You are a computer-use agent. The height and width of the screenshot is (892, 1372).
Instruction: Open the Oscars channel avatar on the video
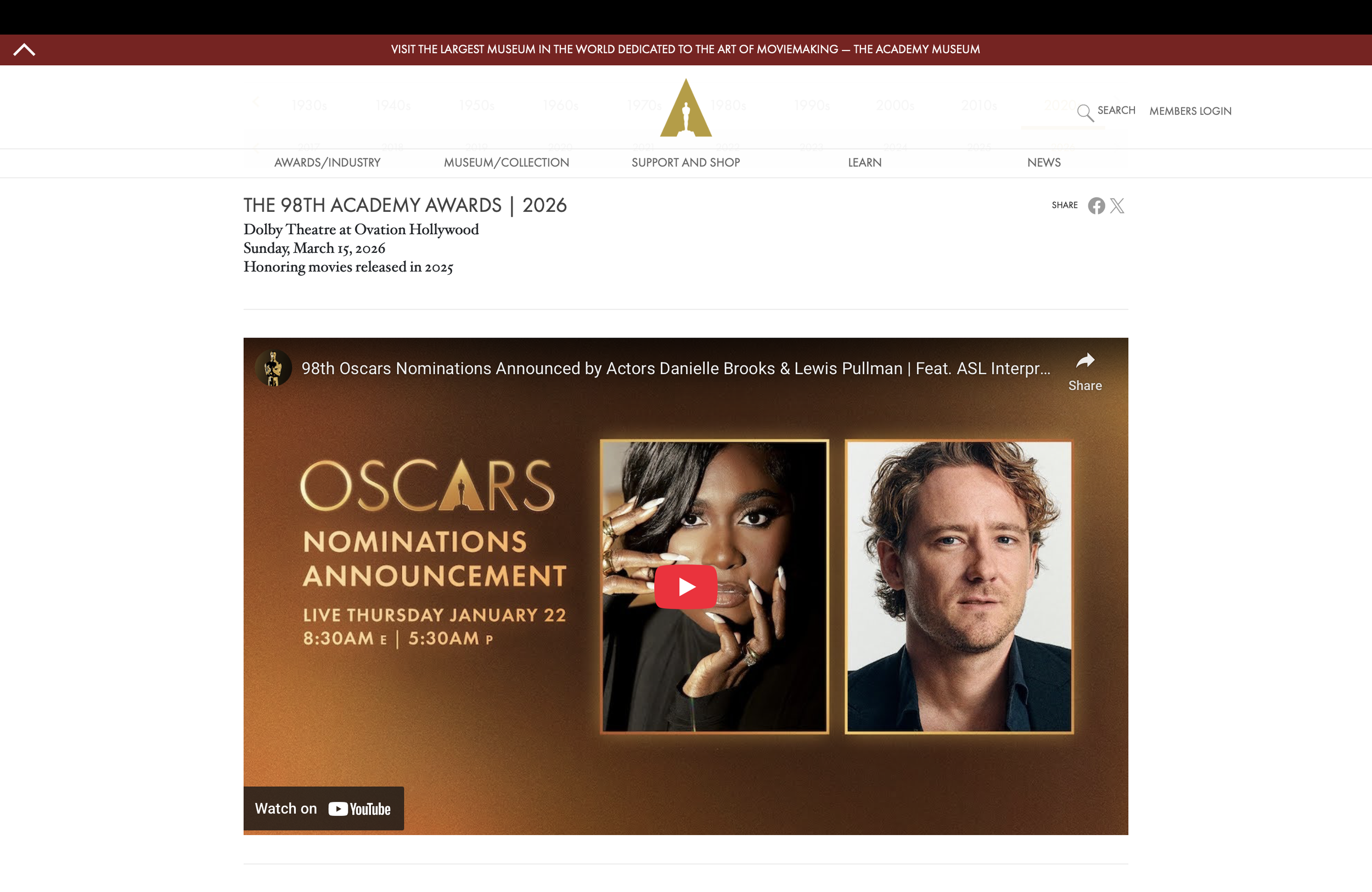click(273, 368)
